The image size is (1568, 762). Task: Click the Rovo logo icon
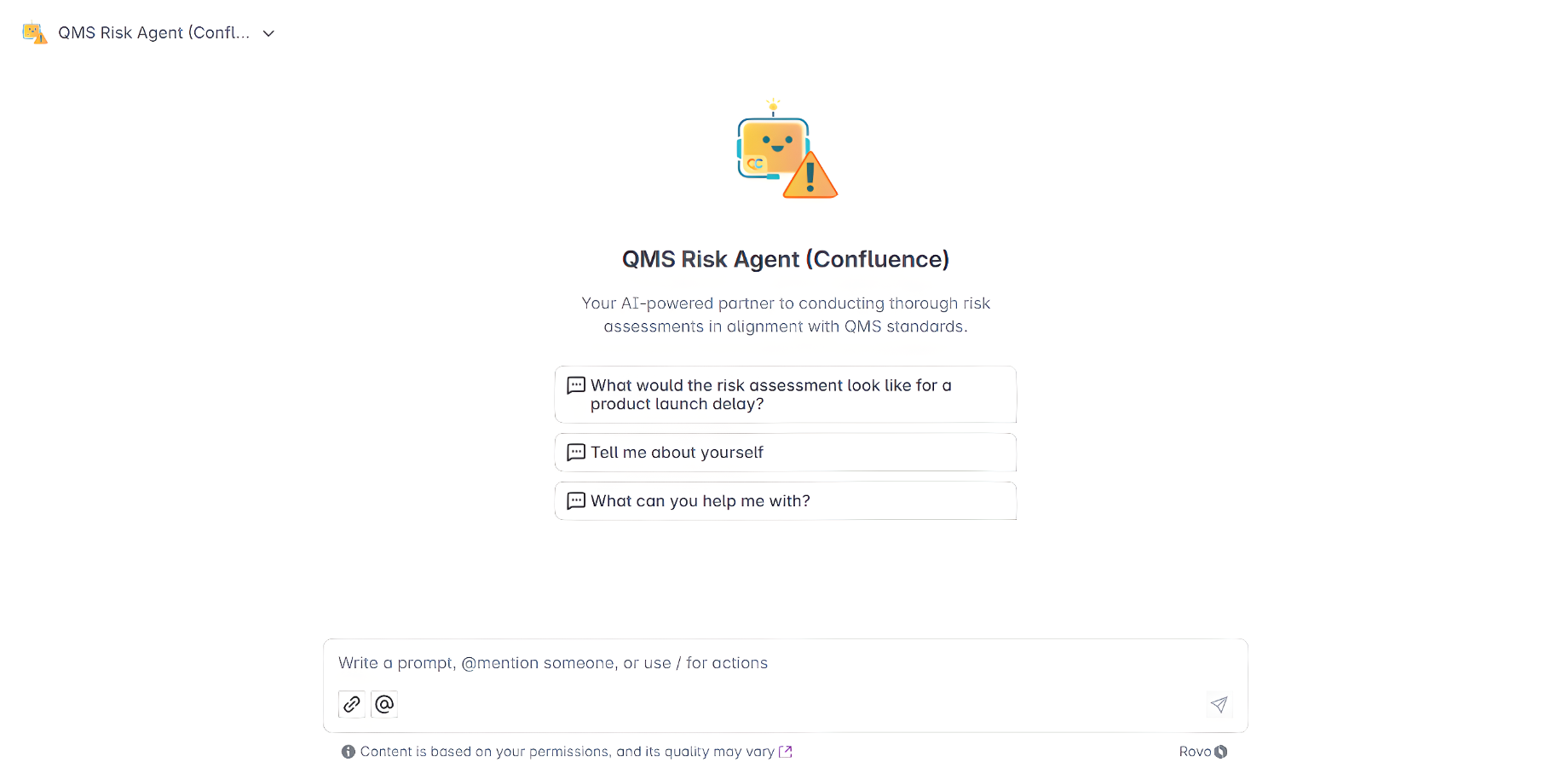(1221, 752)
